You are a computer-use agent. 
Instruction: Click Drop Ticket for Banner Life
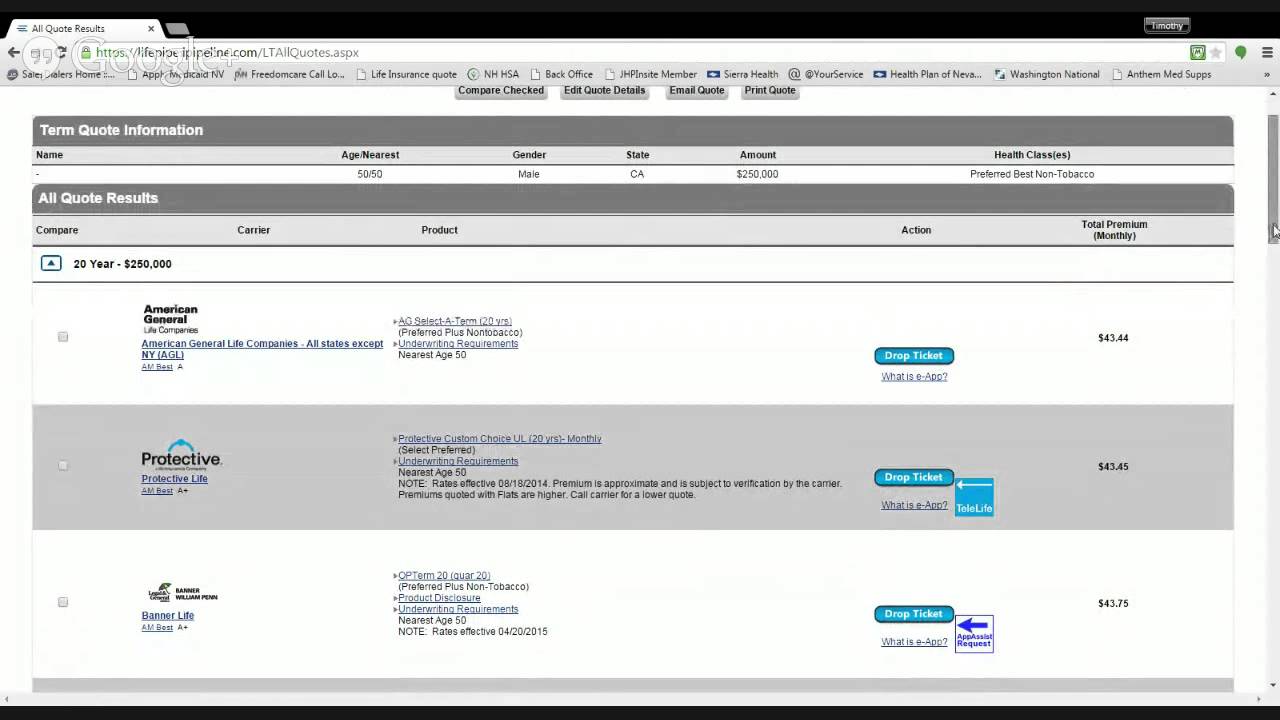[x=914, y=614]
